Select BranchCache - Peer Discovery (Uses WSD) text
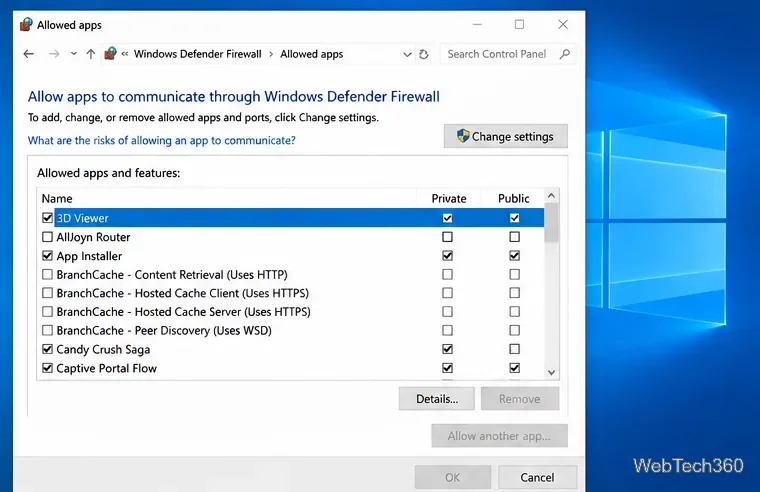The image size is (760, 492). point(164,331)
